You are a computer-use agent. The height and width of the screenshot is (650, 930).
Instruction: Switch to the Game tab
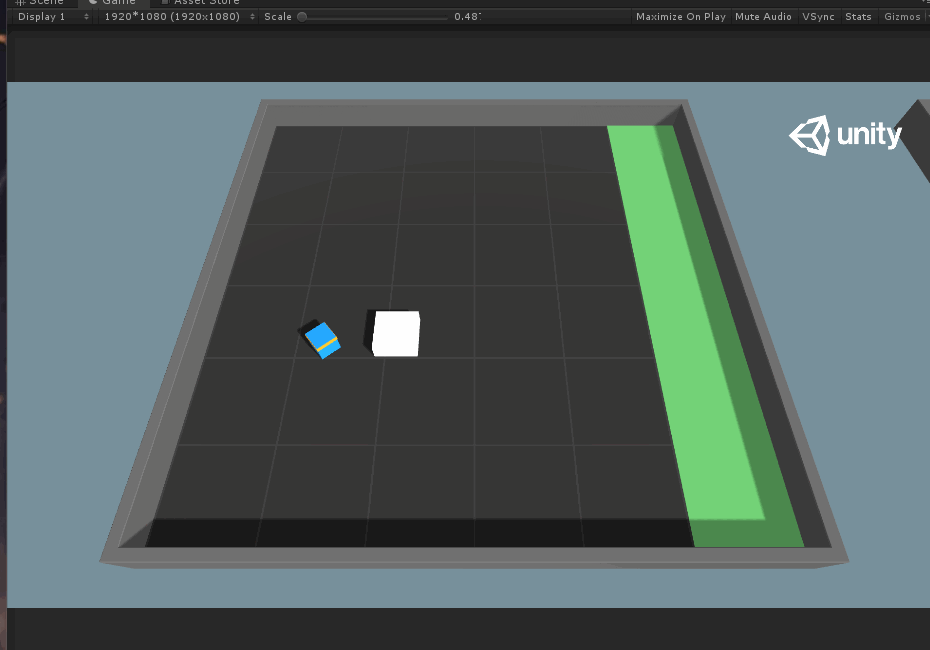(113, 2)
